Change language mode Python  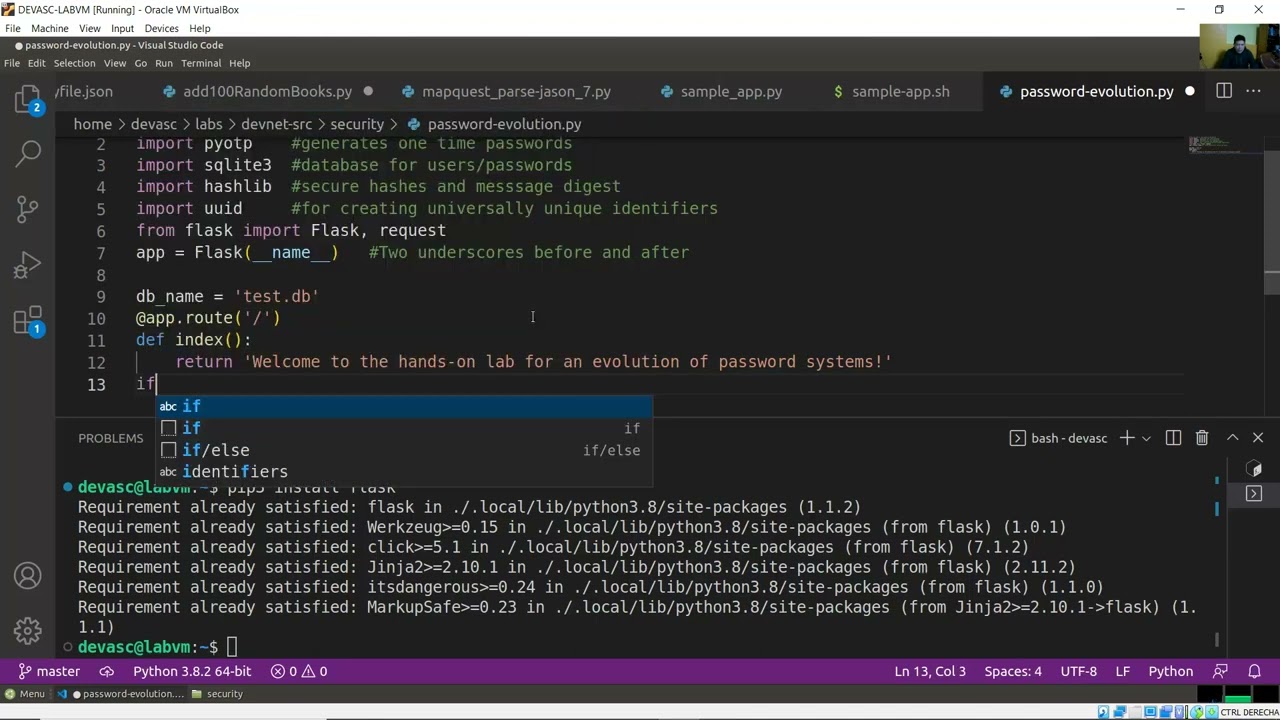(1170, 671)
